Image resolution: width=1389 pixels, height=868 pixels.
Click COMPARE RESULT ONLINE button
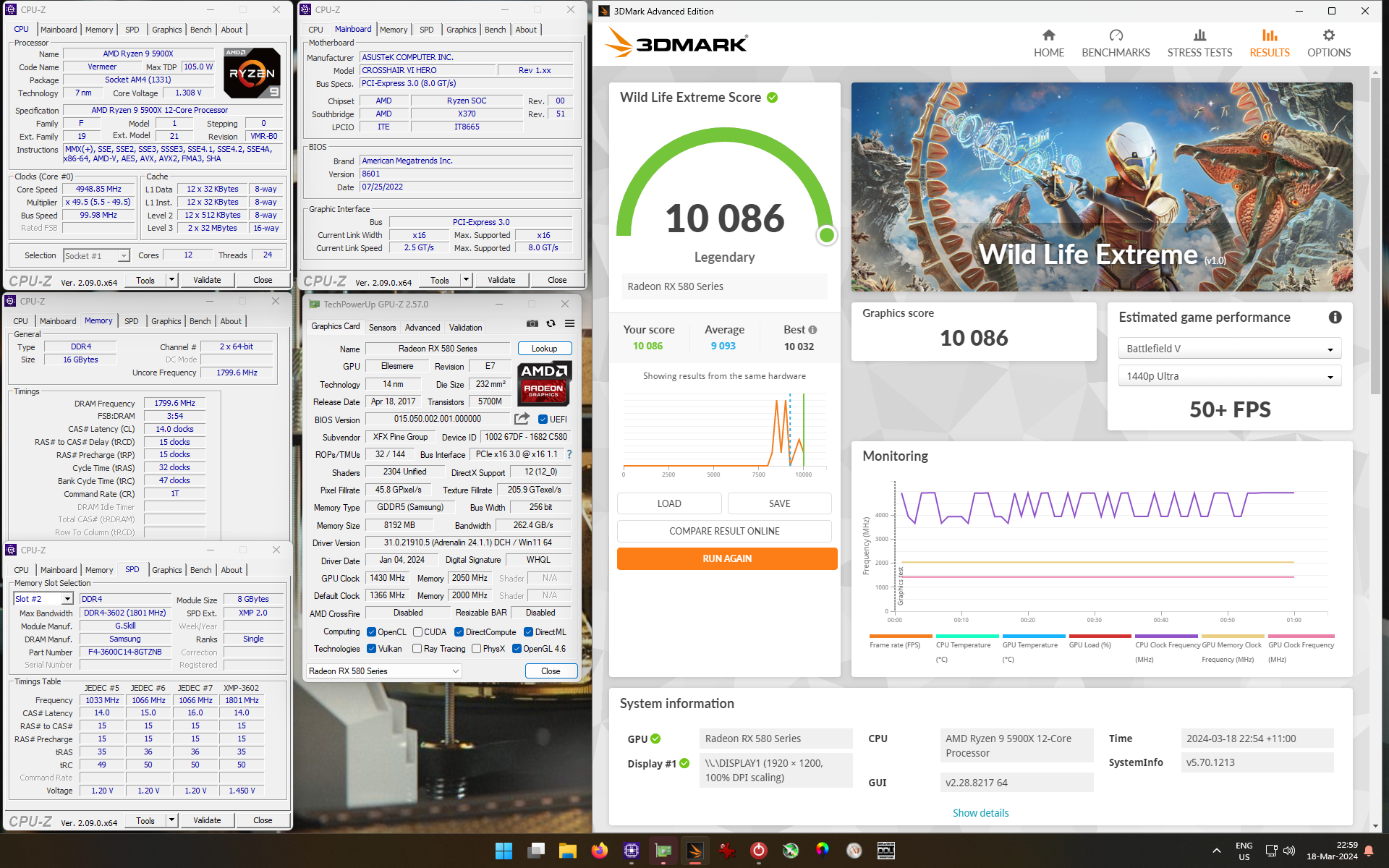tap(724, 531)
